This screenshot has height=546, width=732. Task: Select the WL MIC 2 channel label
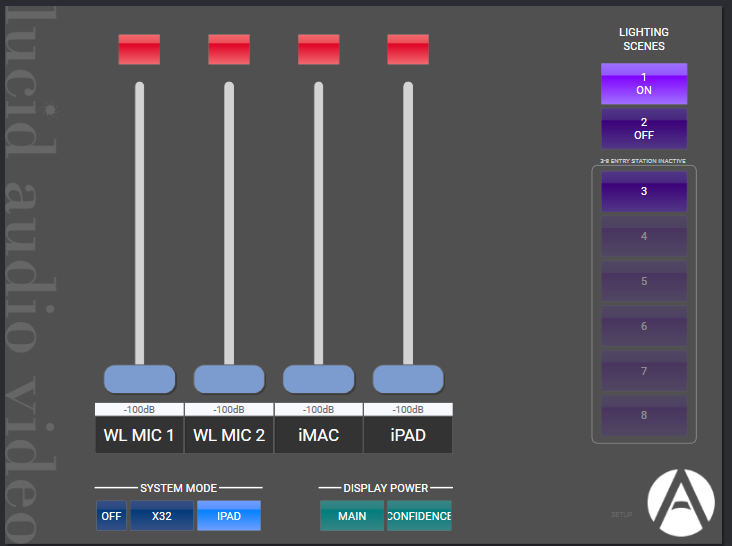click(x=229, y=435)
